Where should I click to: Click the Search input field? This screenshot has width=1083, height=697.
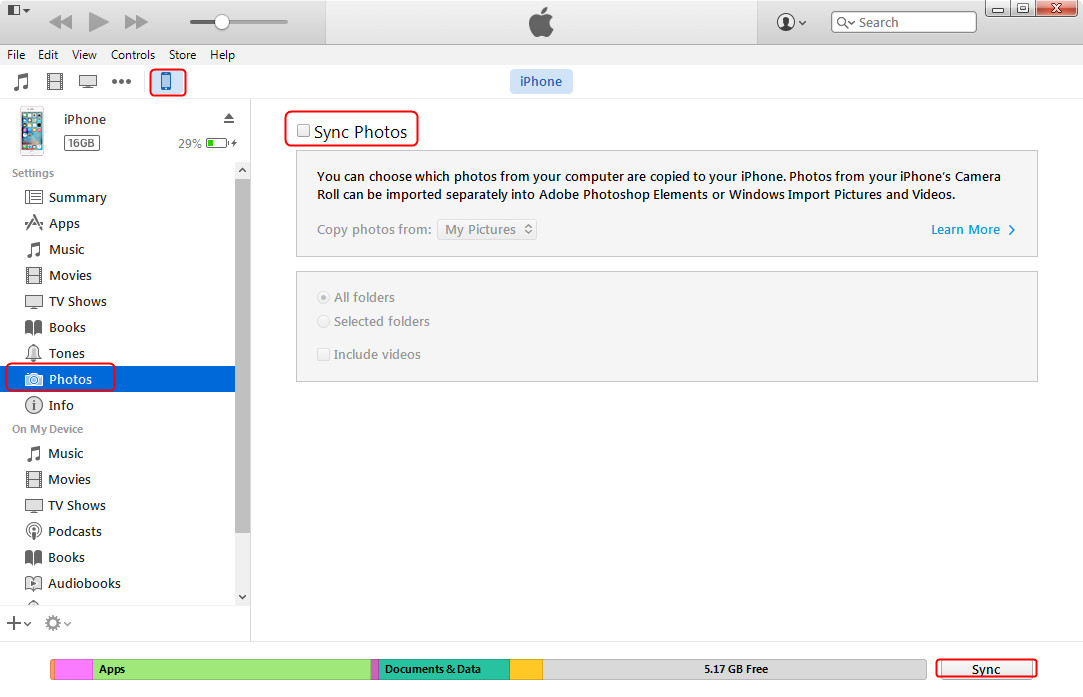point(903,22)
